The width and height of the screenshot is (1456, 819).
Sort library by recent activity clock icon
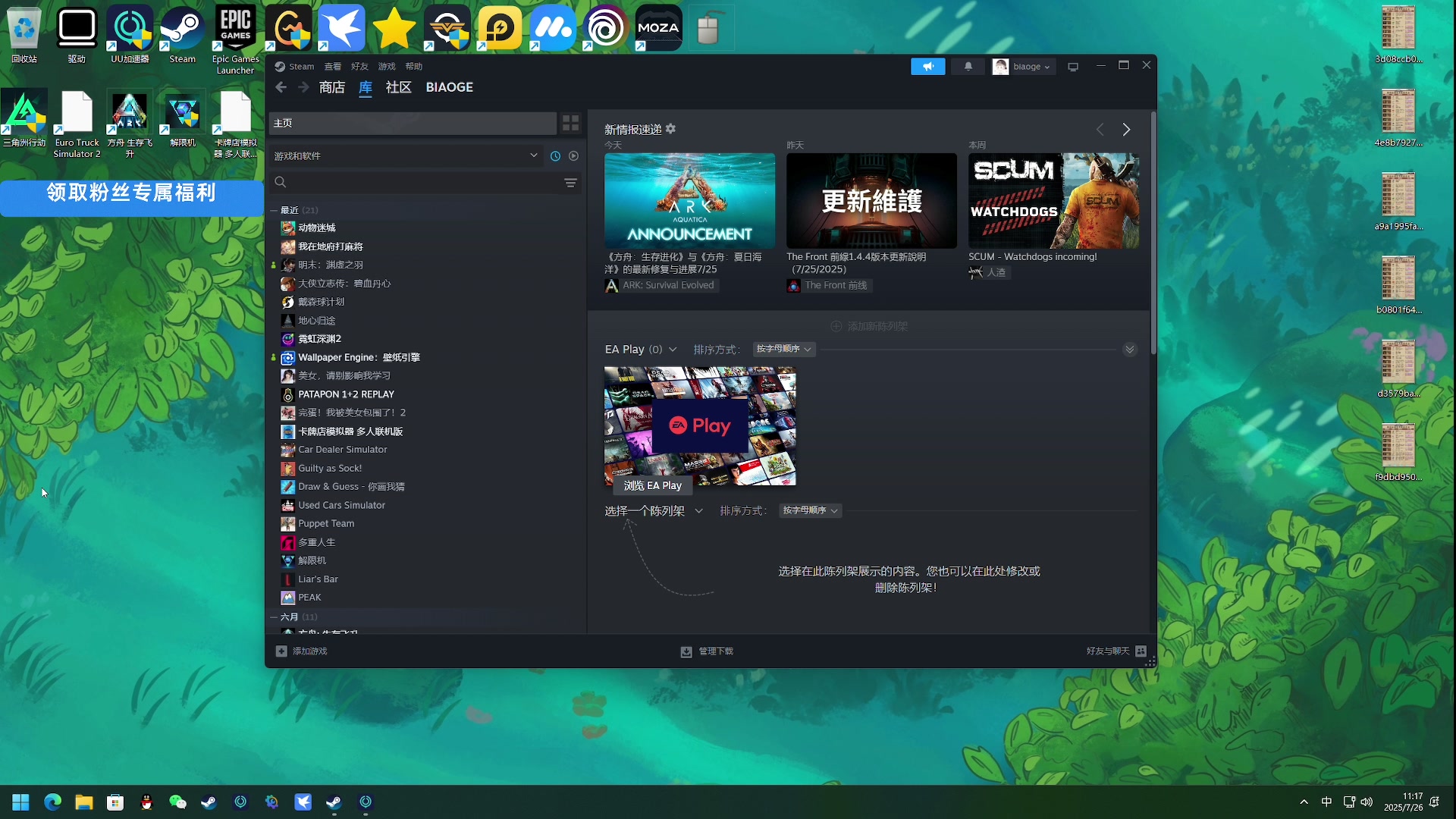(x=555, y=156)
